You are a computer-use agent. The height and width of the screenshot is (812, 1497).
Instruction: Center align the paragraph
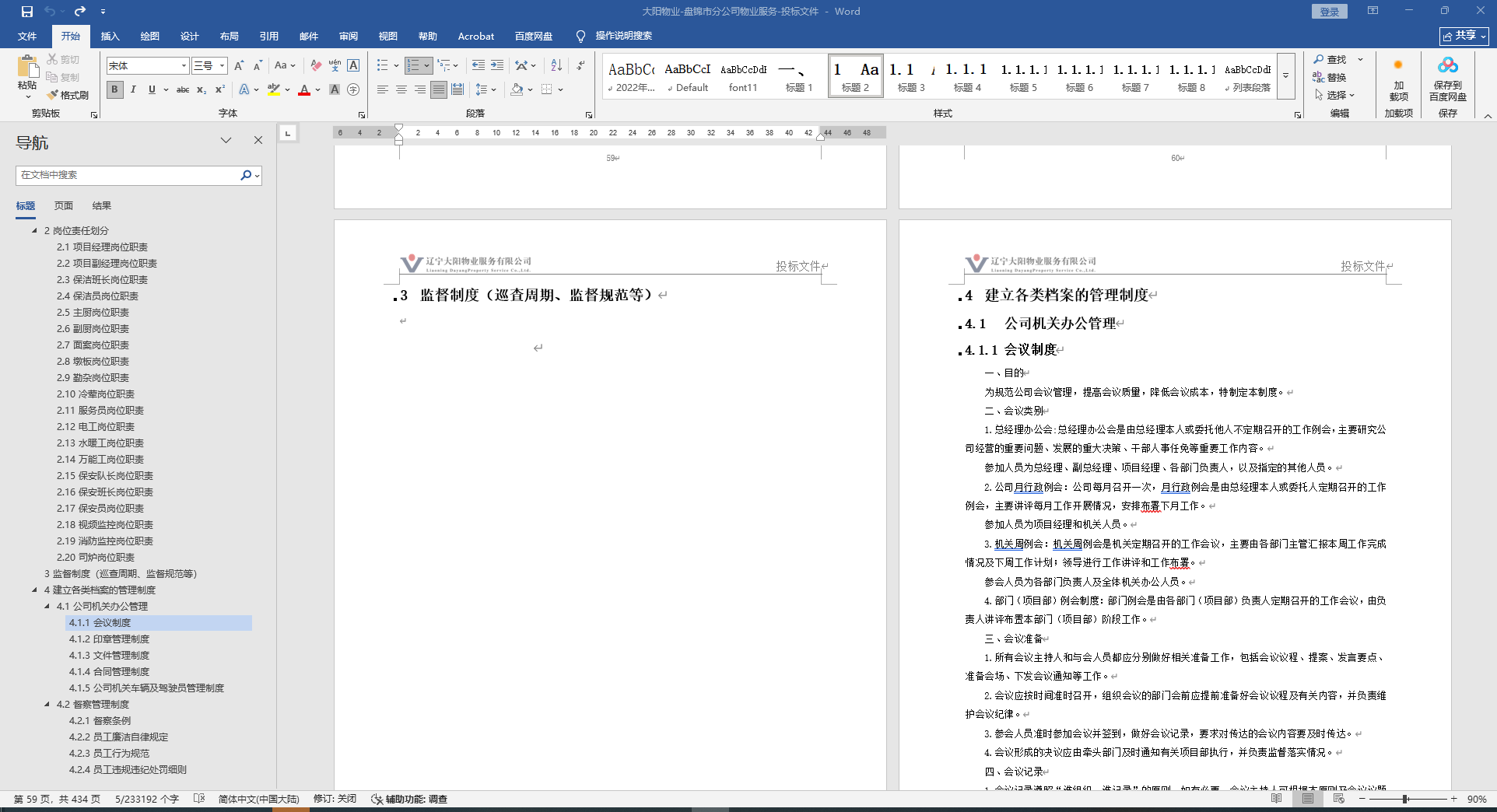[x=401, y=89]
